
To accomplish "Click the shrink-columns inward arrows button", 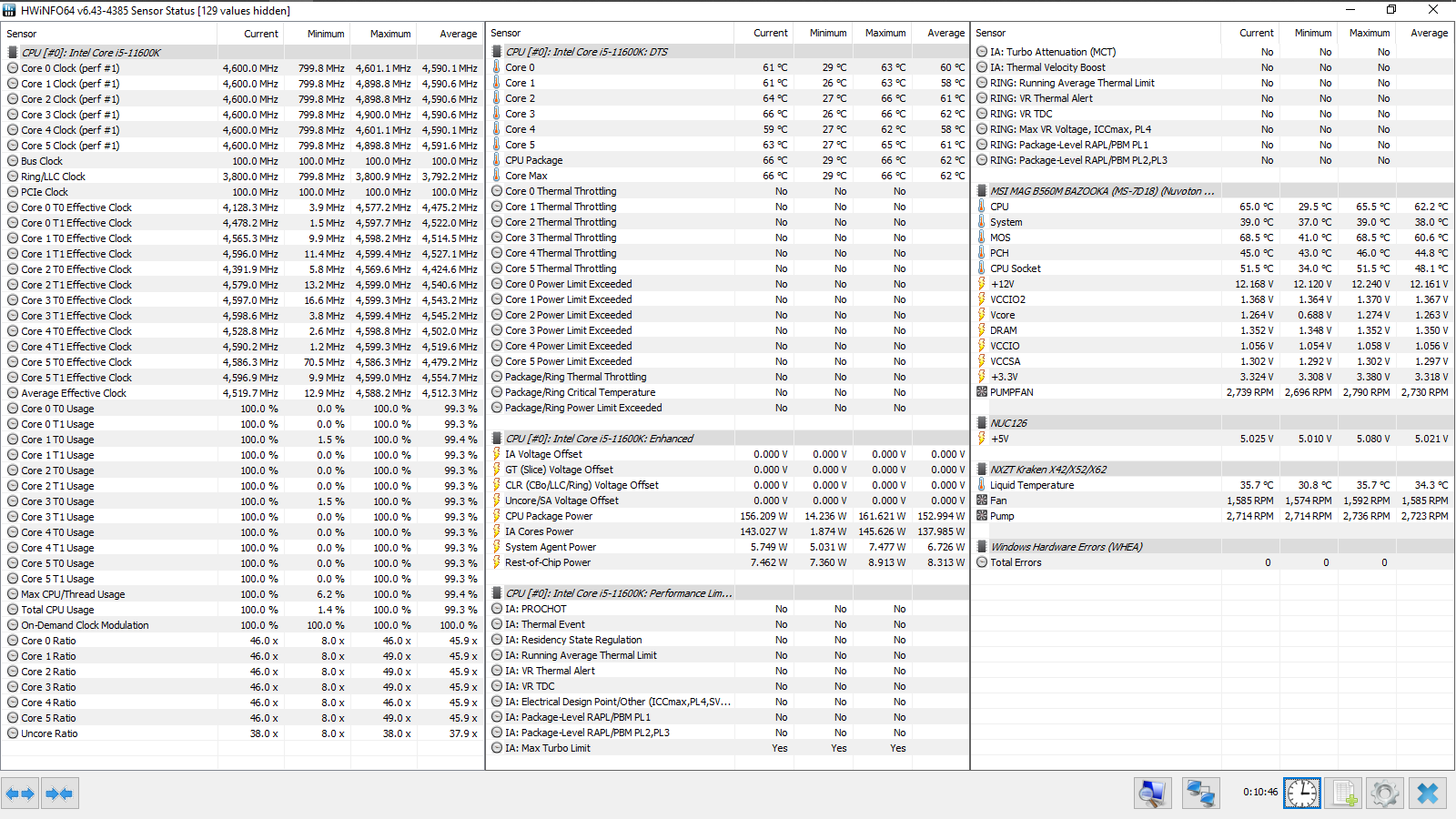I will point(59,794).
